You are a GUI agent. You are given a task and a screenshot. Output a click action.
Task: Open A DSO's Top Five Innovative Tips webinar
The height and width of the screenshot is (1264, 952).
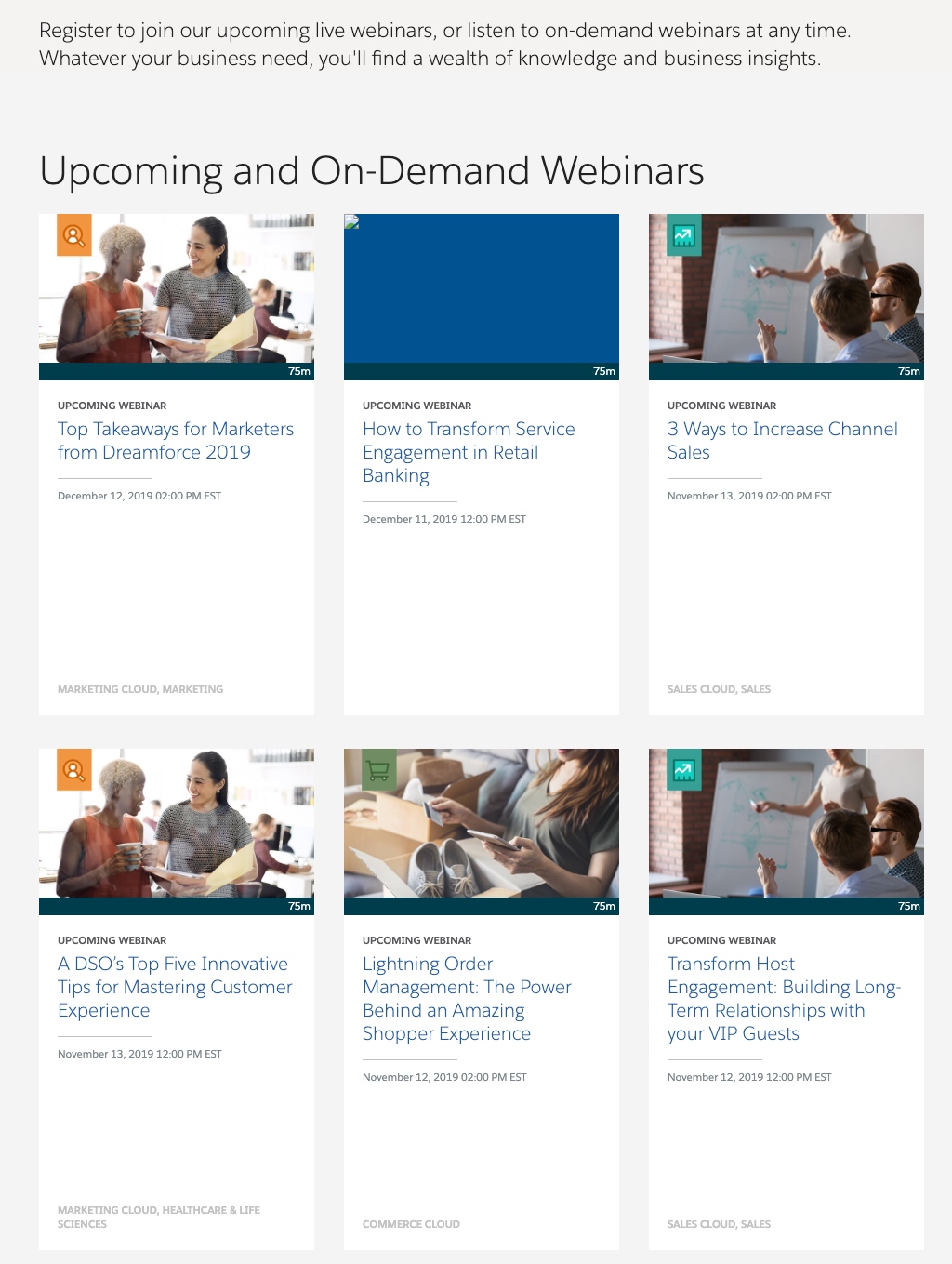click(175, 987)
